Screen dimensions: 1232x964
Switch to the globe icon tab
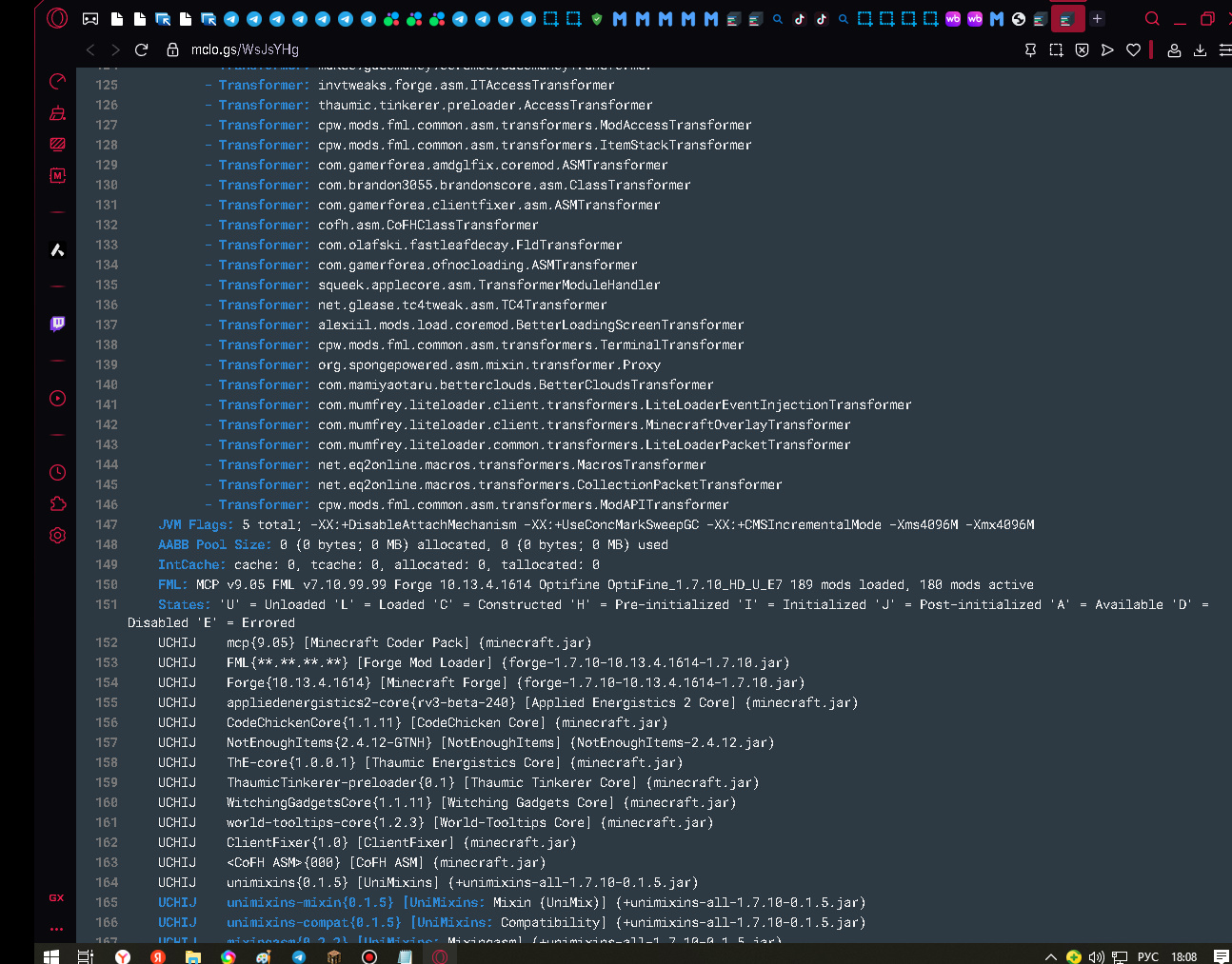(x=1019, y=19)
